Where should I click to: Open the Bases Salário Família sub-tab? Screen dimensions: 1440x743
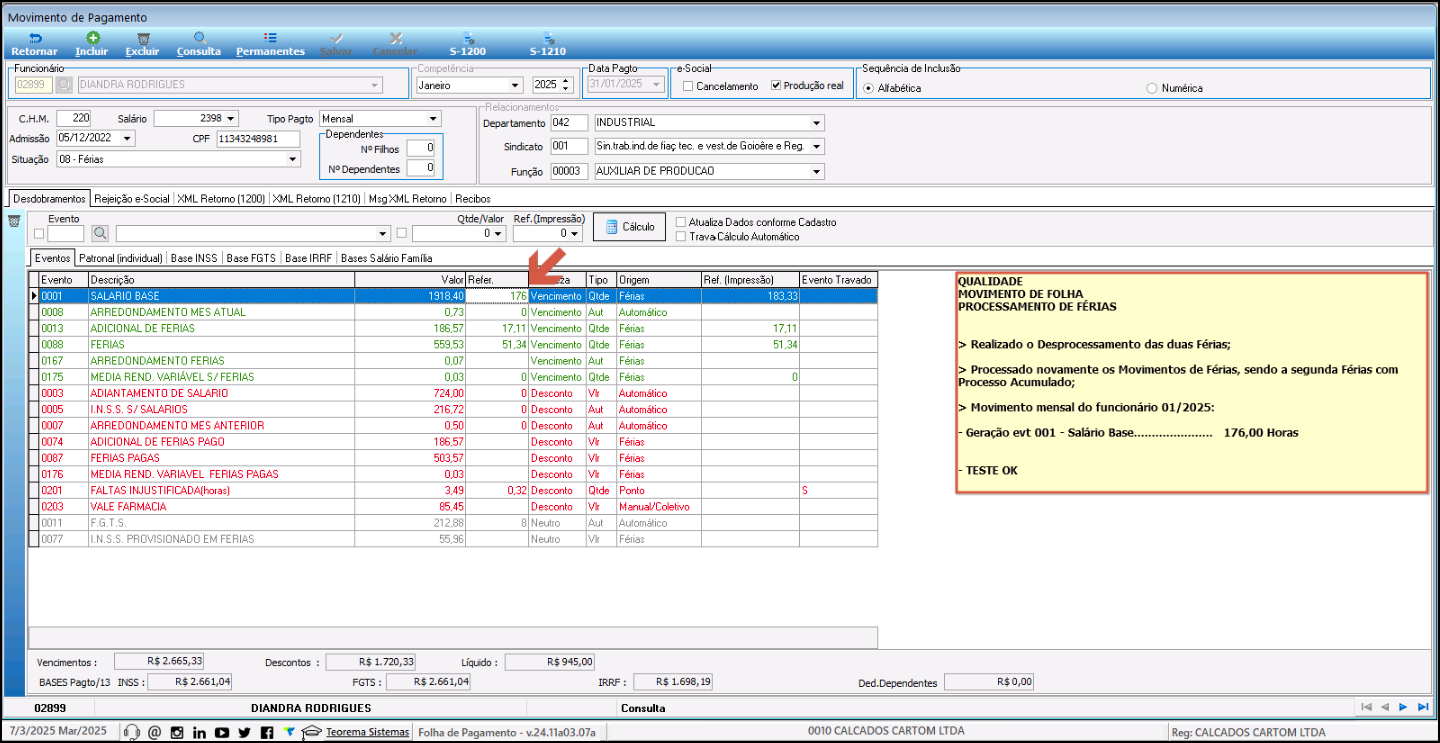click(x=387, y=258)
